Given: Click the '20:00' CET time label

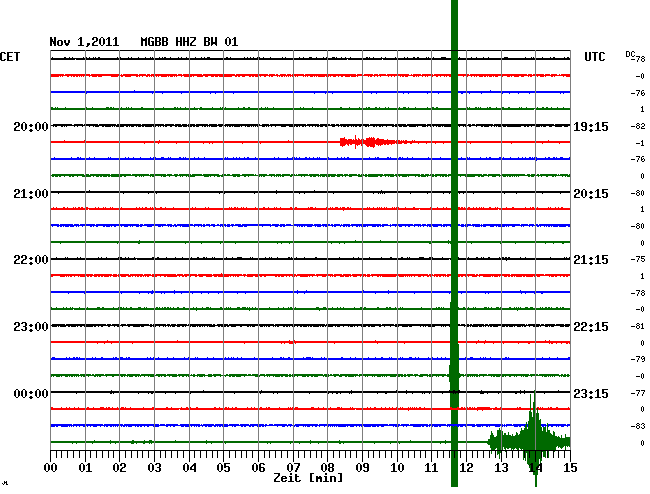Looking at the screenshot, I should point(31,126).
